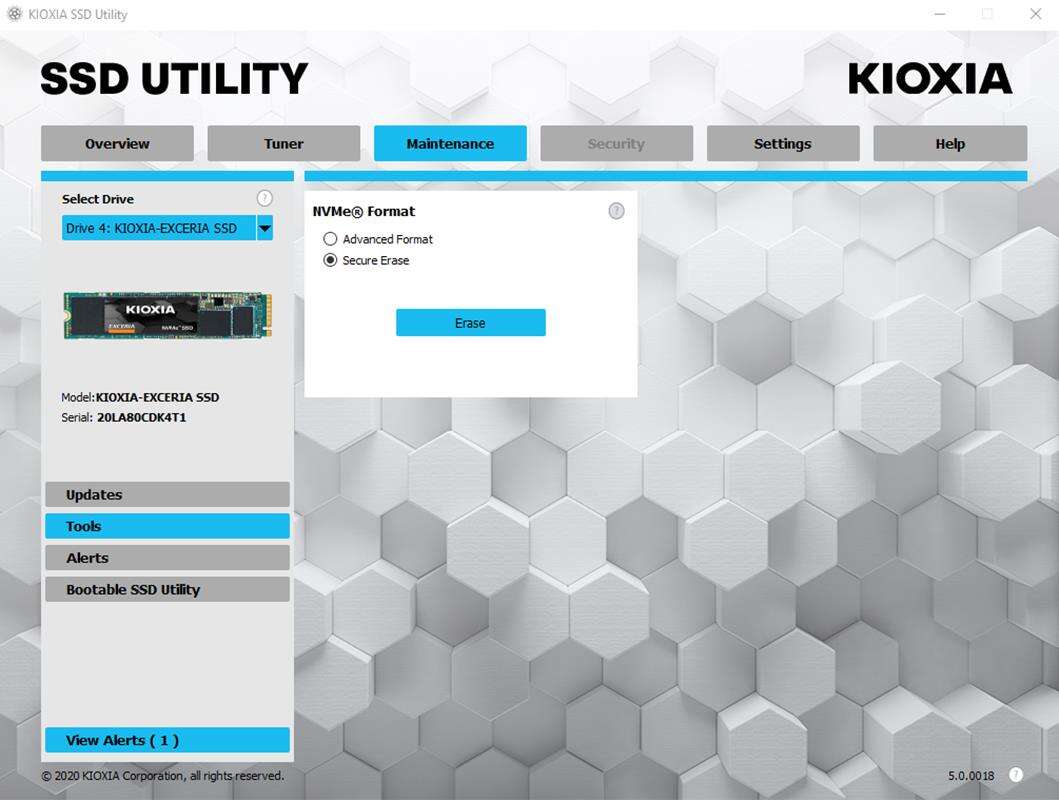Click help icon next to Select Drive
1059x800 pixels.
pyautogui.click(x=264, y=198)
